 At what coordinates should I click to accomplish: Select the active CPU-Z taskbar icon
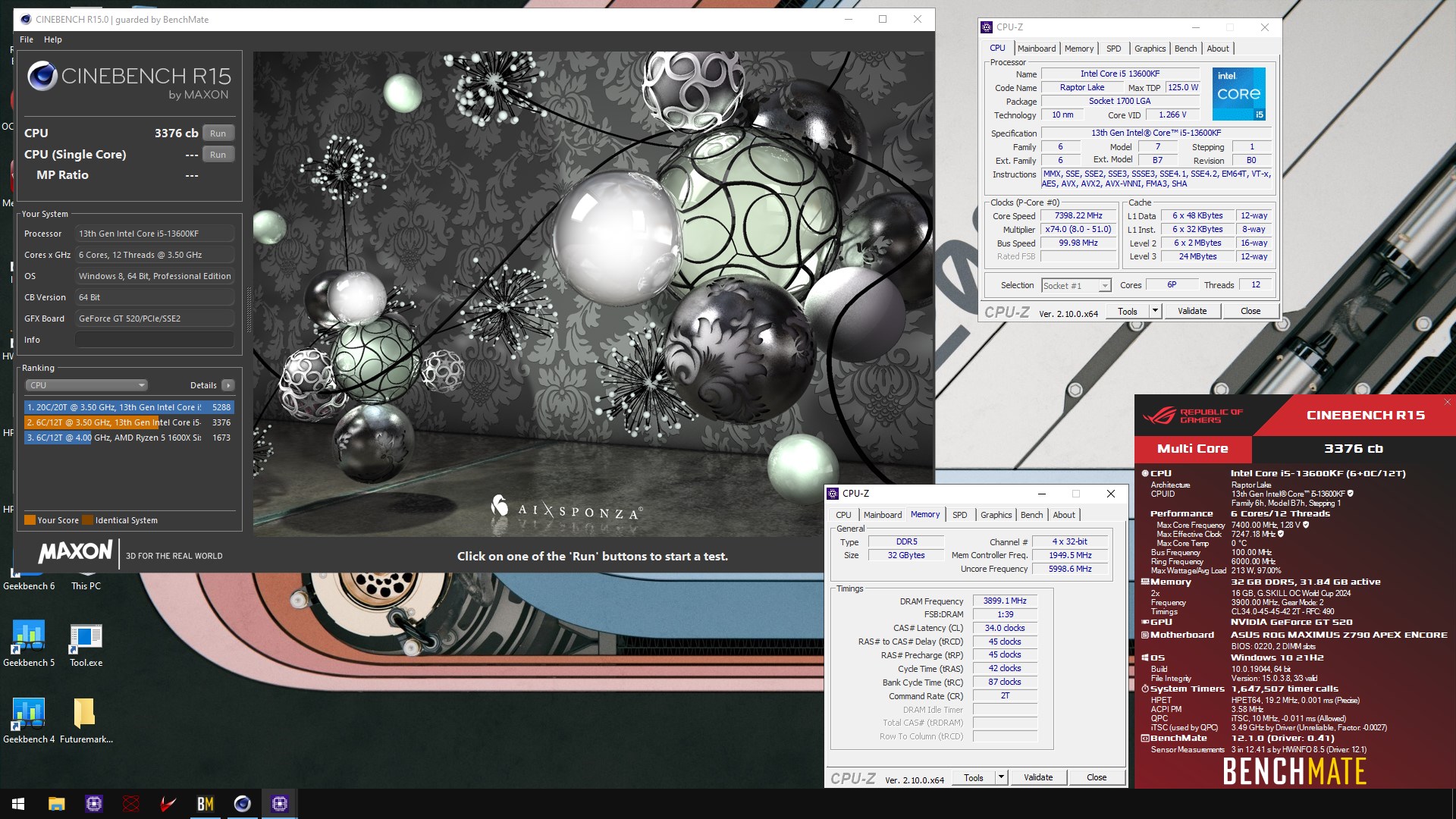coord(279,804)
